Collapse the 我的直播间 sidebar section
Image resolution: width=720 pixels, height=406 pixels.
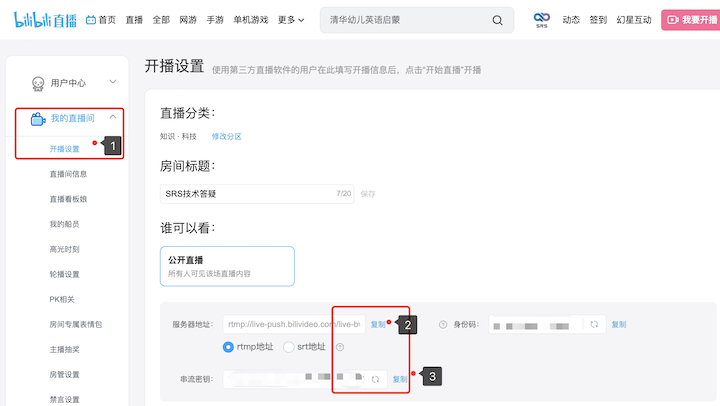pyautogui.click(x=112, y=118)
